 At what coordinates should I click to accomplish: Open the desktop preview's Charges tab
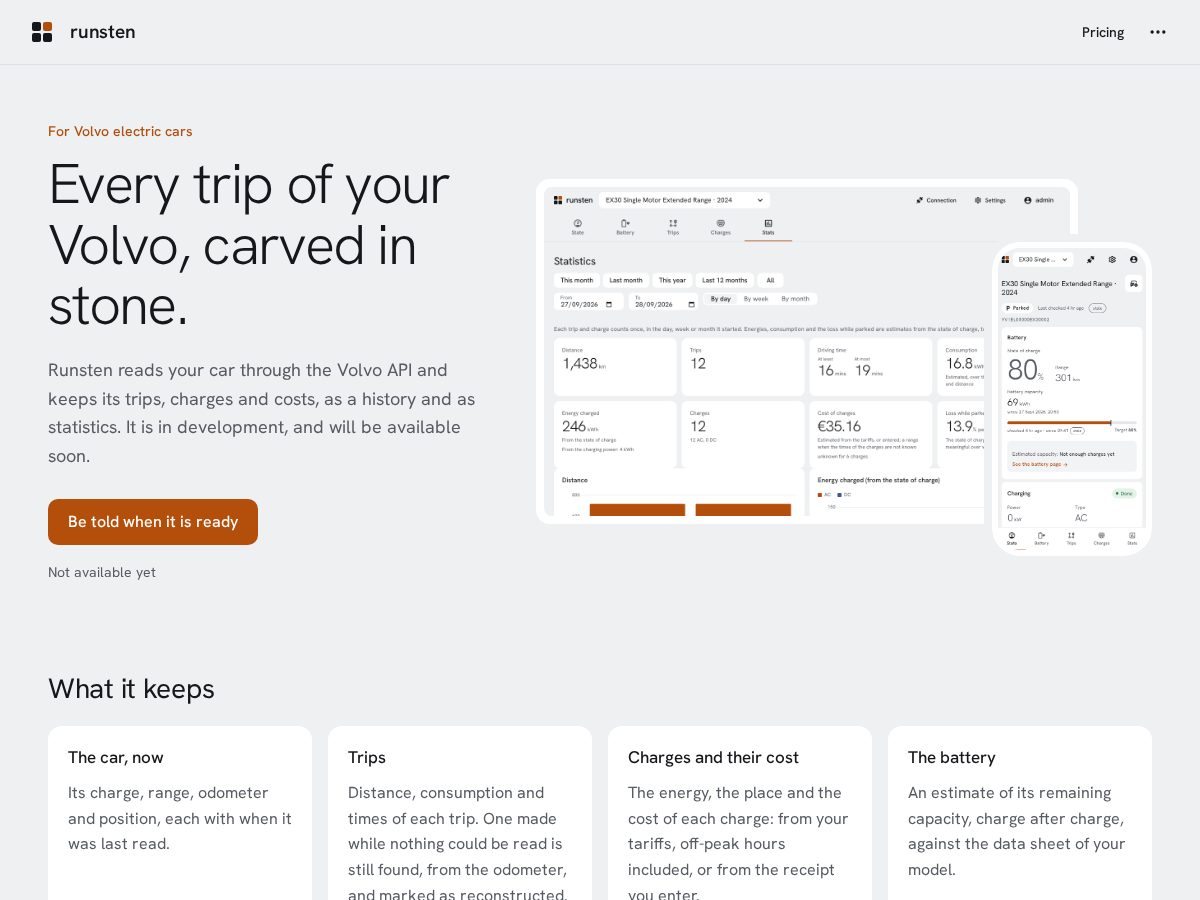(x=721, y=227)
